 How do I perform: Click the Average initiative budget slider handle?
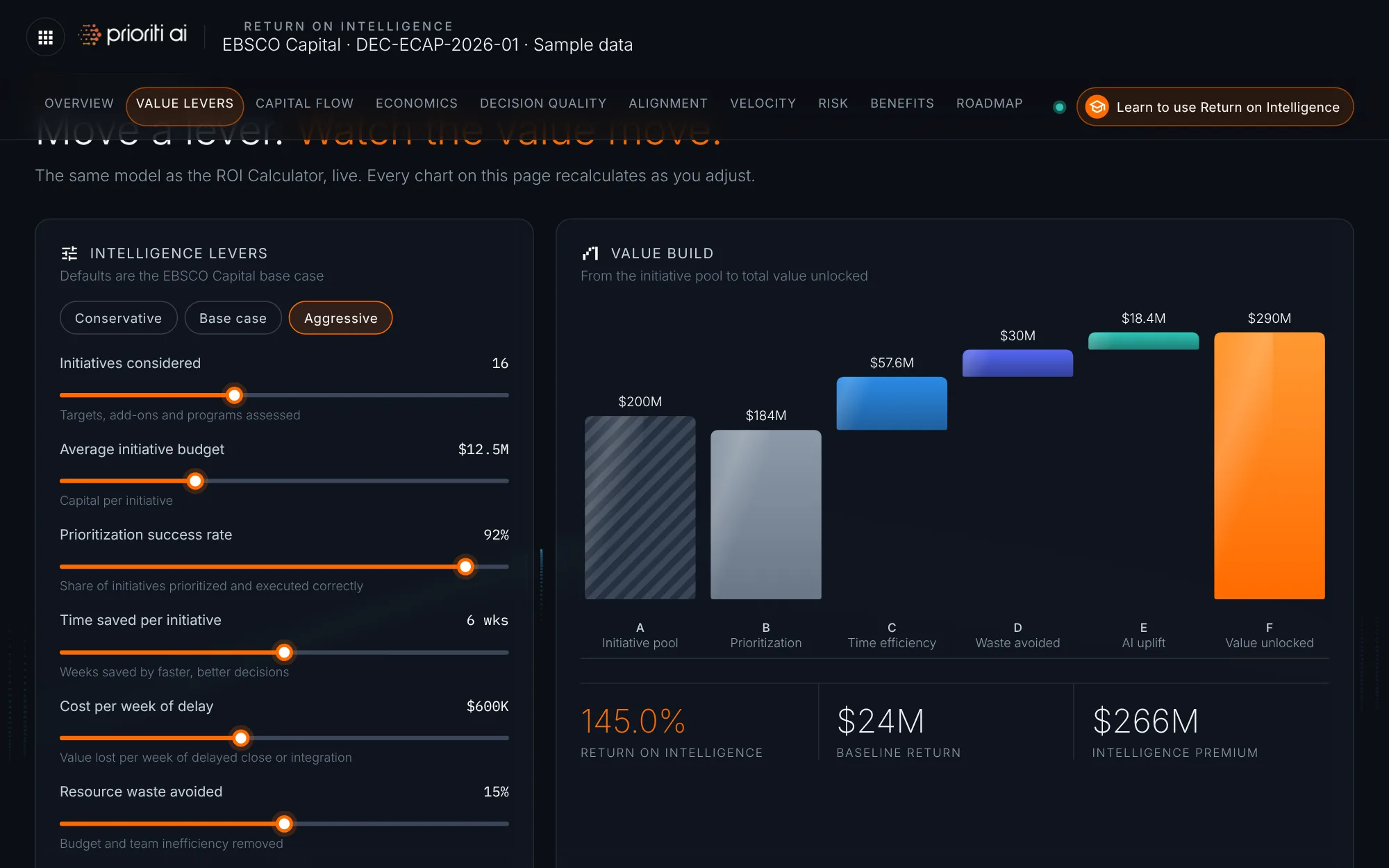(x=196, y=481)
